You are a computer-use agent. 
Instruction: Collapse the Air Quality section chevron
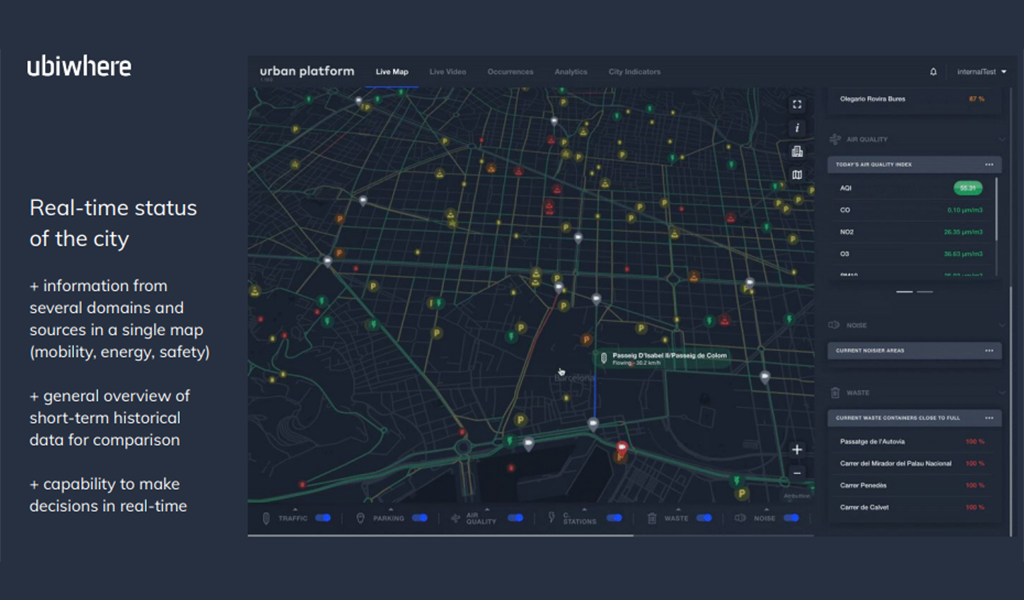[x=1002, y=139]
